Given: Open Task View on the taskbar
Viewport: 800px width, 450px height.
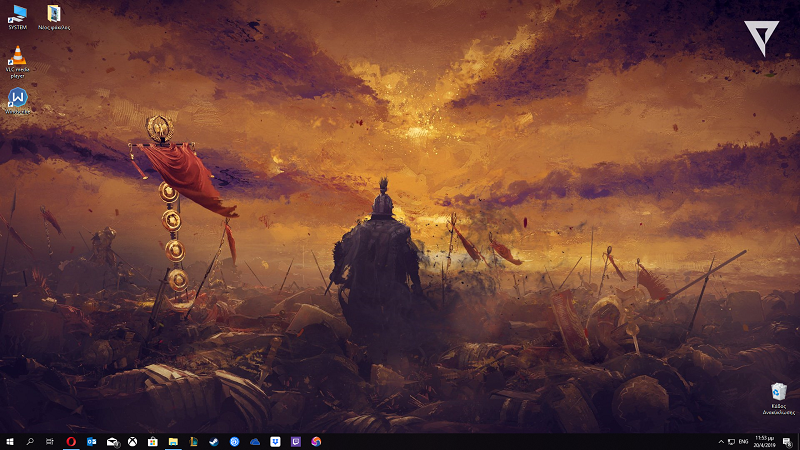Looking at the screenshot, I should point(49,442).
